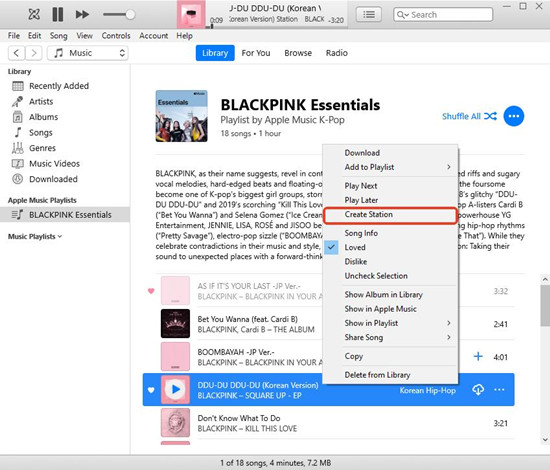
Task: Choose Show Album in Library
Action: point(390,295)
